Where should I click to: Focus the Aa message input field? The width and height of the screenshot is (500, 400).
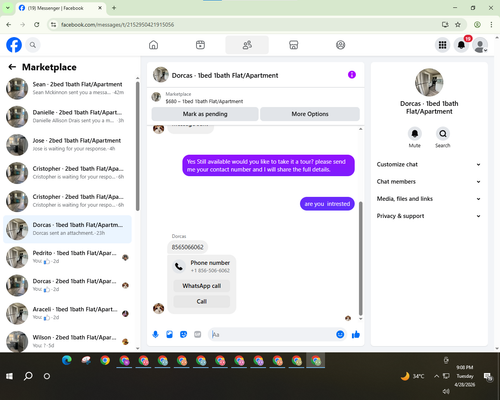[x=273, y=334]
